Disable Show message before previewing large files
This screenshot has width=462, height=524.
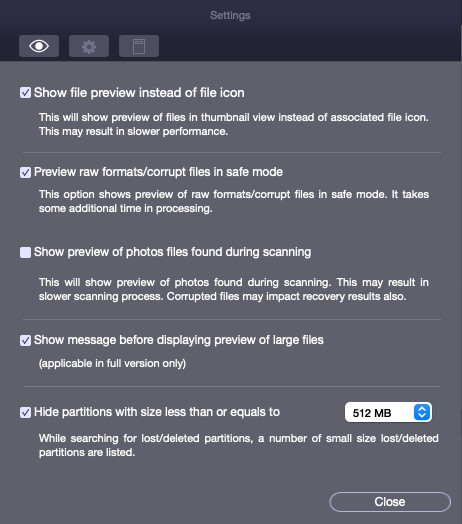click(25, 340)
